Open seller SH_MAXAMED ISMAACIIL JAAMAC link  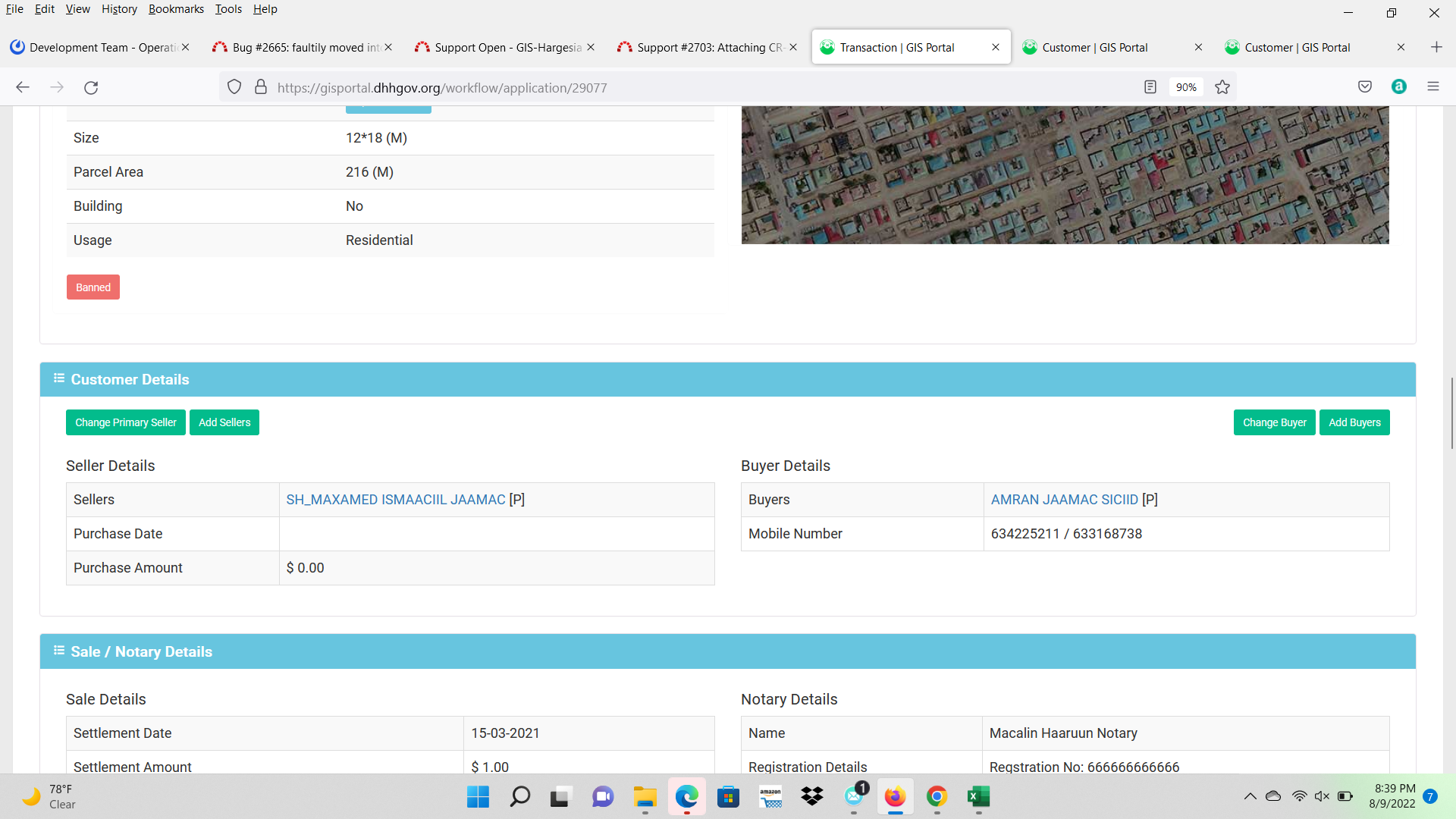[396, 500]
